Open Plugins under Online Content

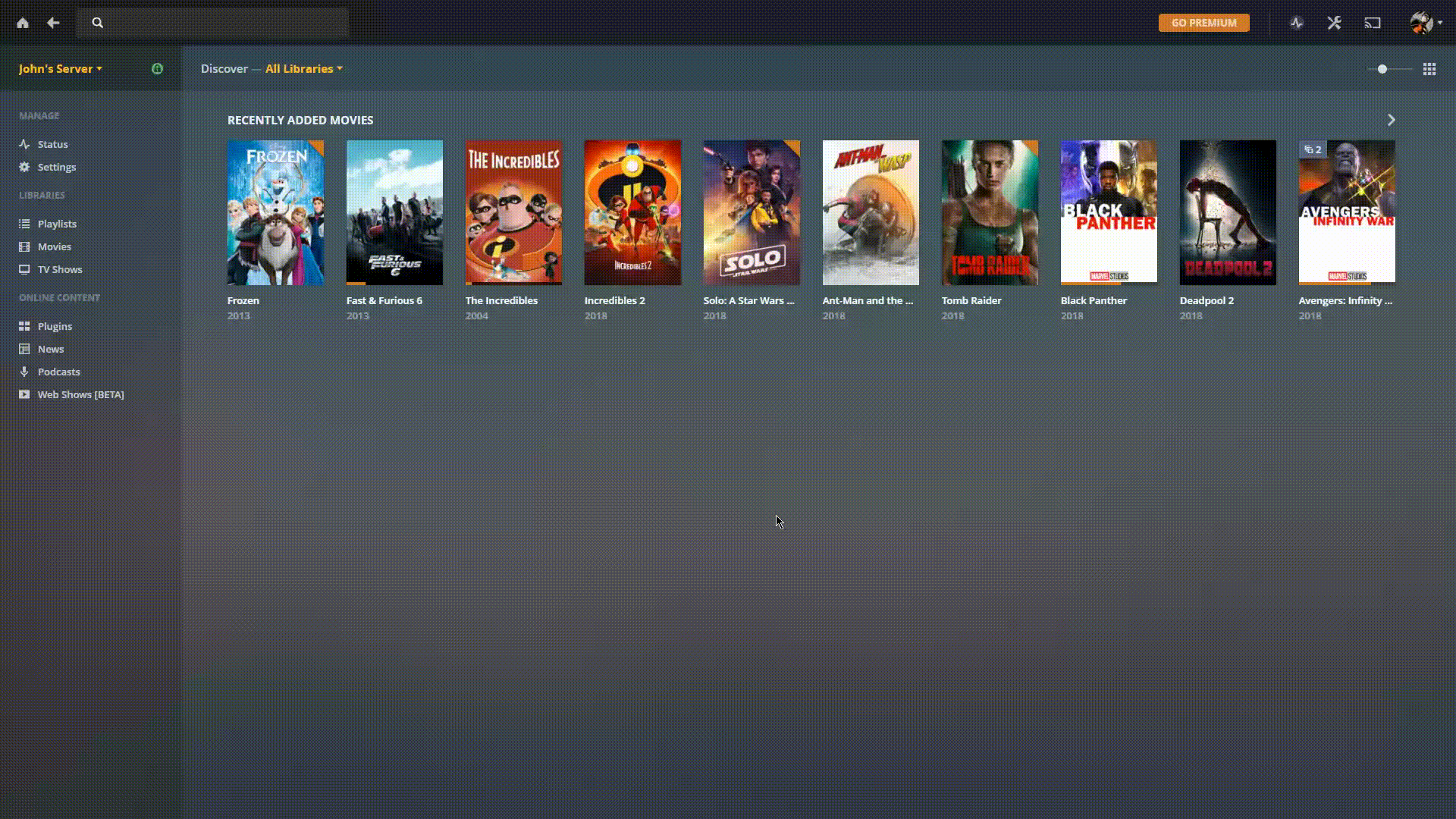55,326
